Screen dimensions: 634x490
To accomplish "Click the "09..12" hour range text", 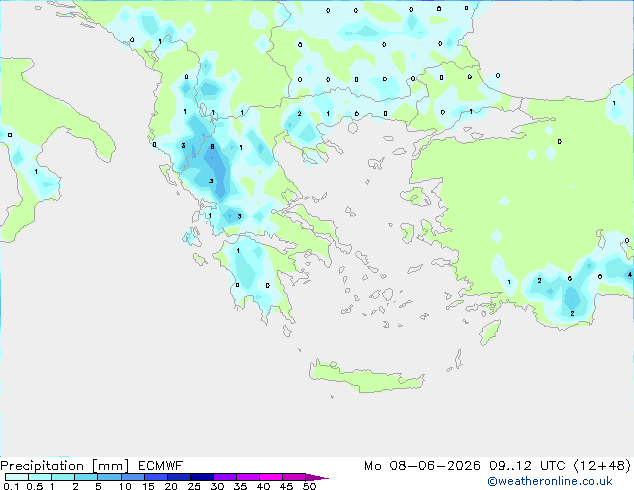I will coord(510,466).
